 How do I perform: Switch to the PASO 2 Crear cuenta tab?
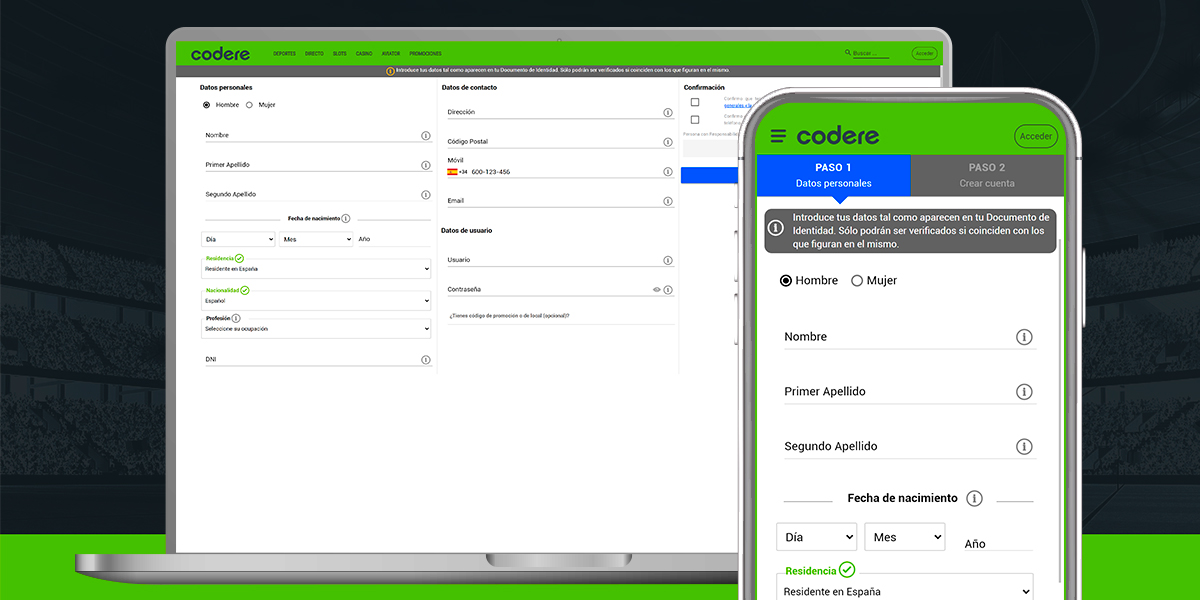(x=987, y=175)
